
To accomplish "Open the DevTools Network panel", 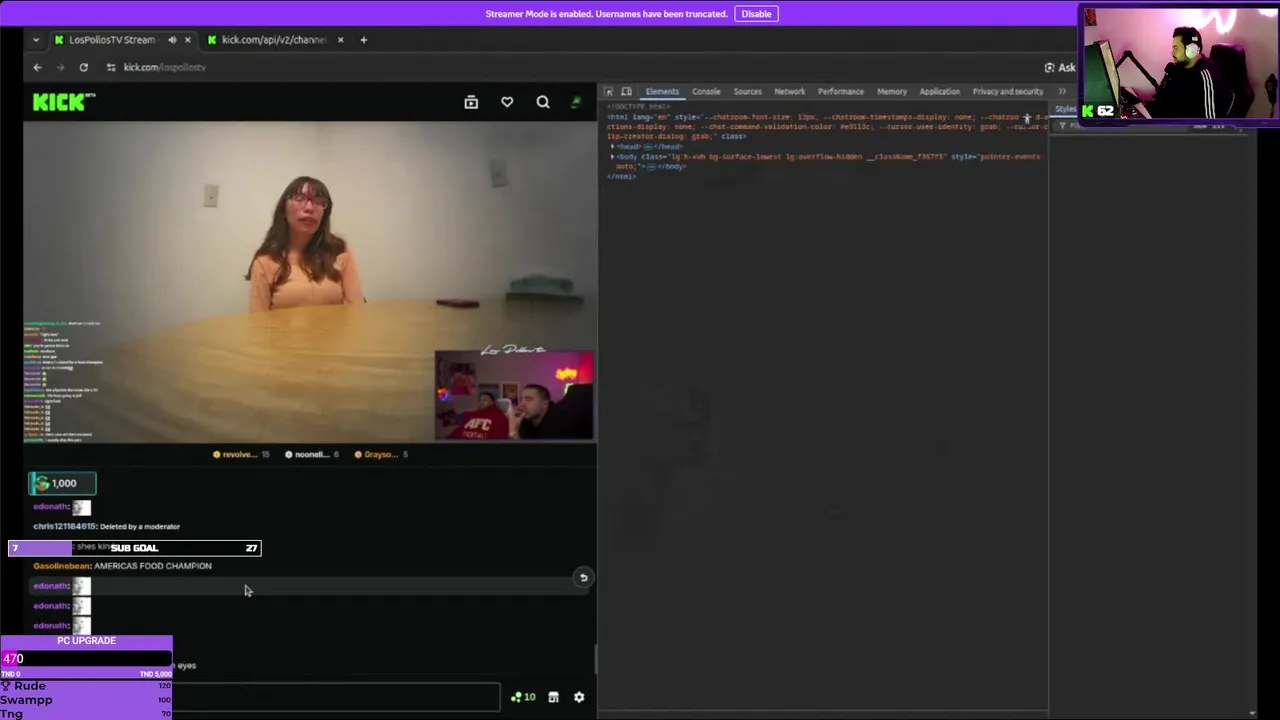I will click(789, 91).
